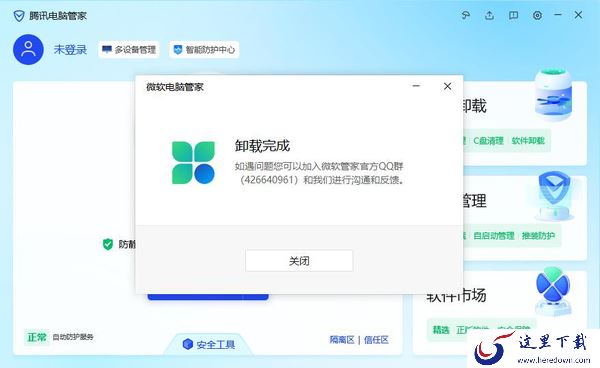Click the blue user avatar icon
600x368 pixels.
pos(28,49)
